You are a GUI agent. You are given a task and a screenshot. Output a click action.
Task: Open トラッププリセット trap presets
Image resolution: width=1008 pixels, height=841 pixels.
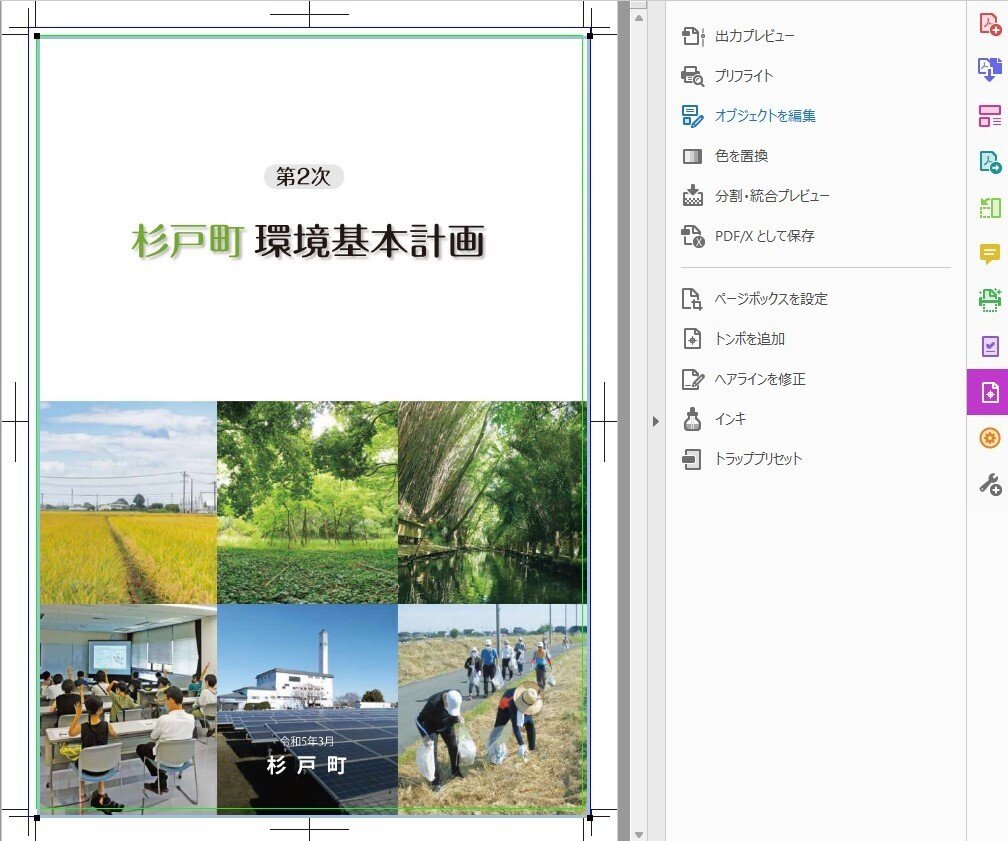(742, 459)
